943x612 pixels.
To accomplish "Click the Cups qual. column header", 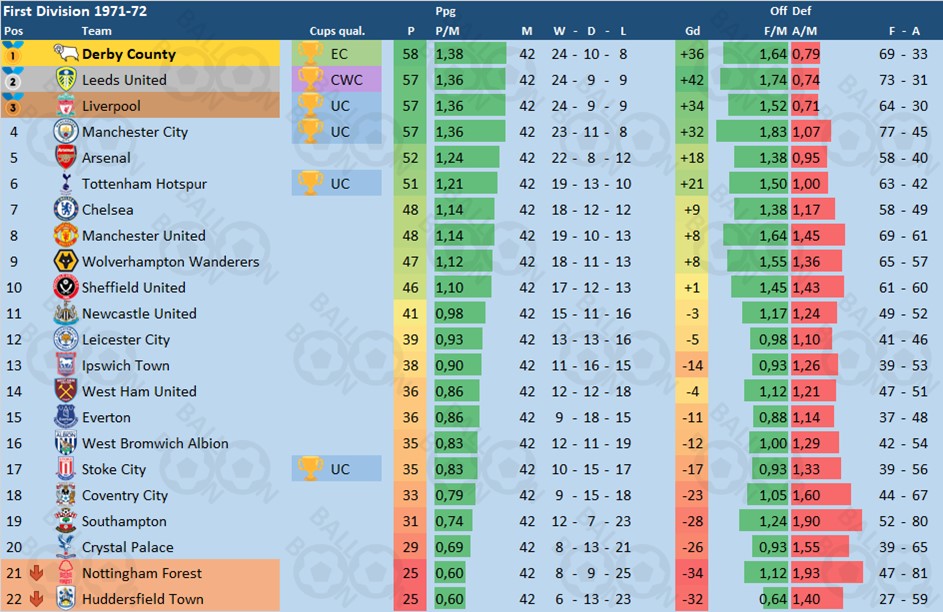I will tap(337, 31).
